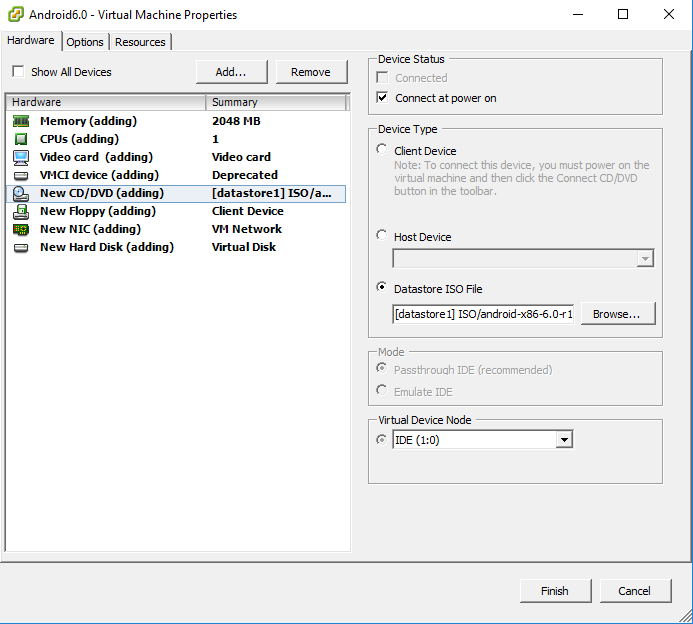Select the New CD/DVD (adding) row

(x=176, y=194)
